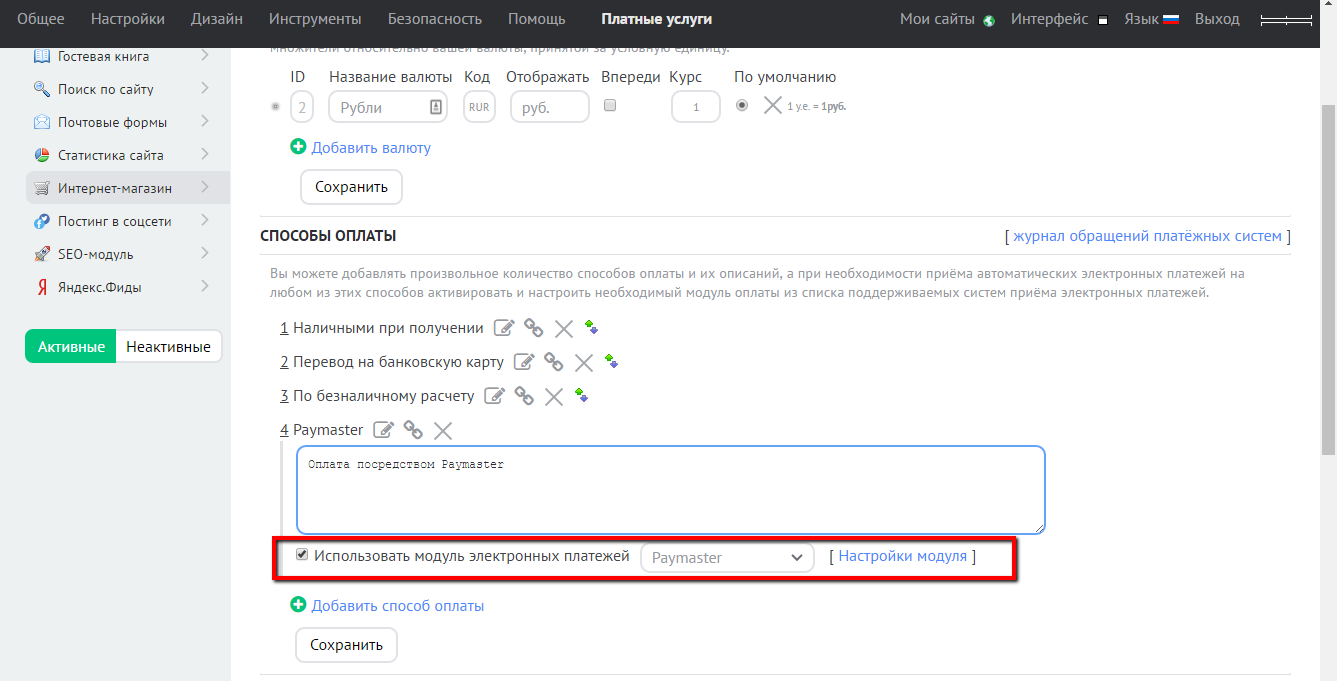1337x681 pixels.
Task: Click reorder arrows icon for Перевод на банковскую карту
Action: click(611, 361)
